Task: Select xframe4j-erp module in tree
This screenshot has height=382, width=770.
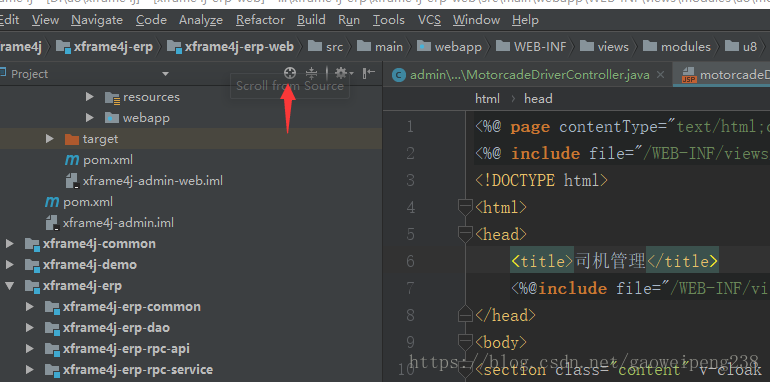Action: click(x=73, y=286)
